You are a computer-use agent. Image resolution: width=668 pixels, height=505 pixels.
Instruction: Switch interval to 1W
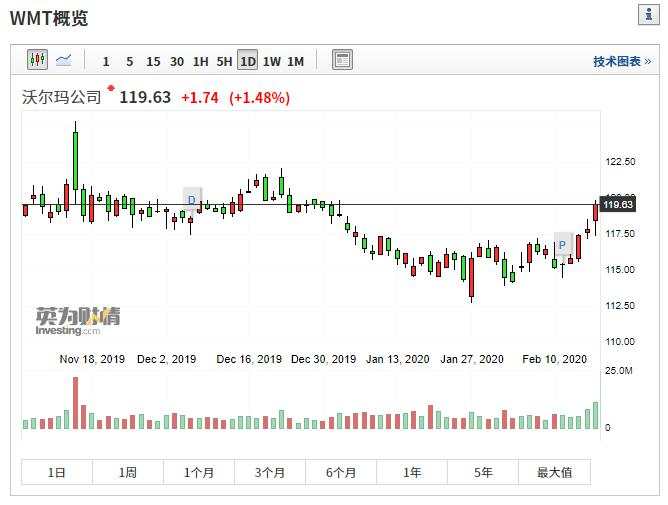click(272, 62)
